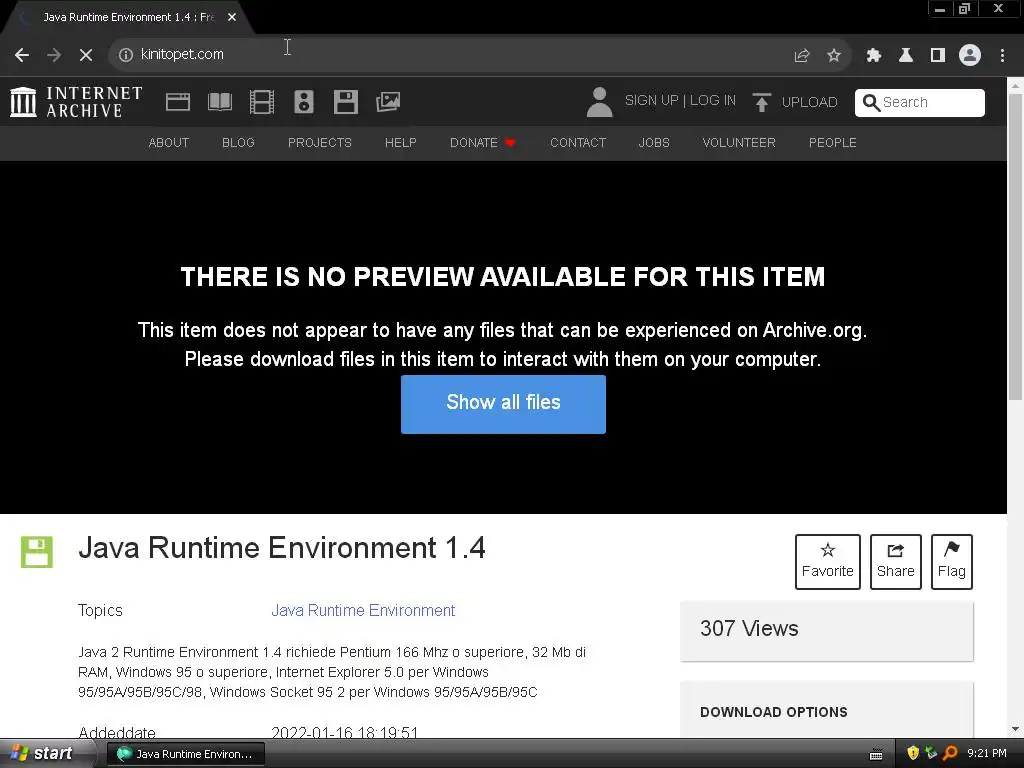Open the Web archive icon
This screenshot has width=1024, height=768.
[x=178, y=102]
